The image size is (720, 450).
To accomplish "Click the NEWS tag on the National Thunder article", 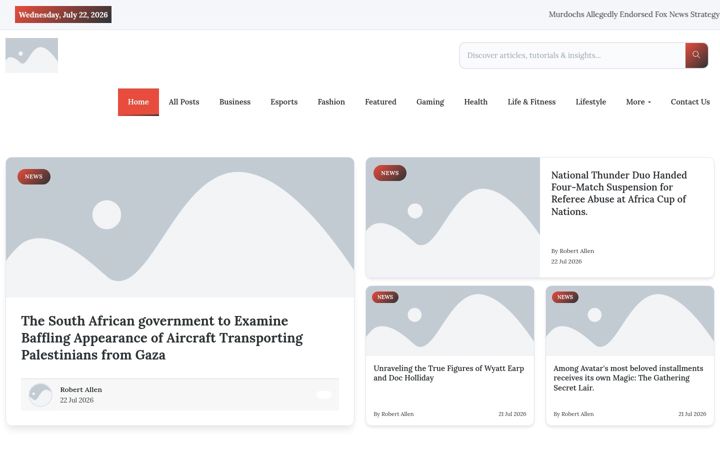I will click(390, 173).
